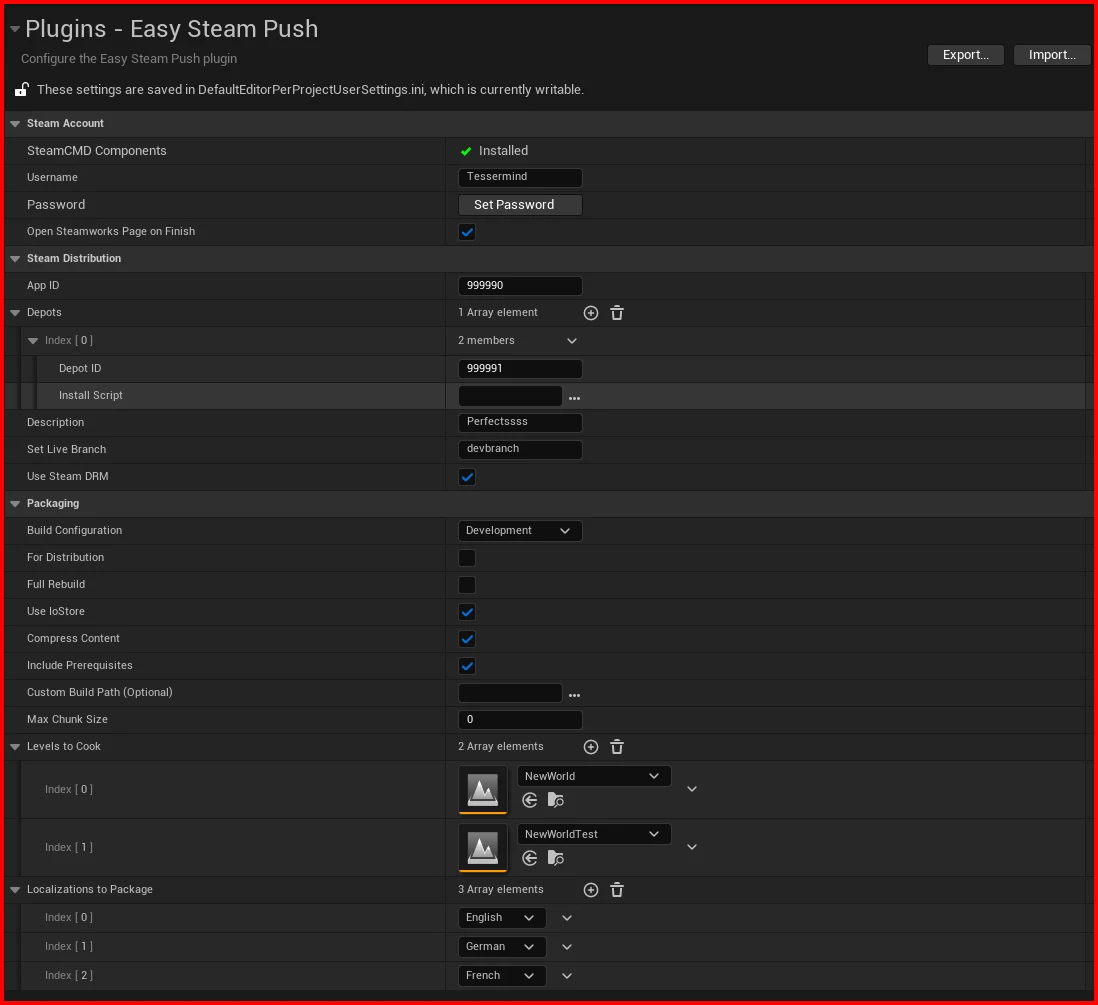Browse to the NewWorldTest asset in Content Browser
Screen dimensions: 1098x1005
(x=556, y=858)
